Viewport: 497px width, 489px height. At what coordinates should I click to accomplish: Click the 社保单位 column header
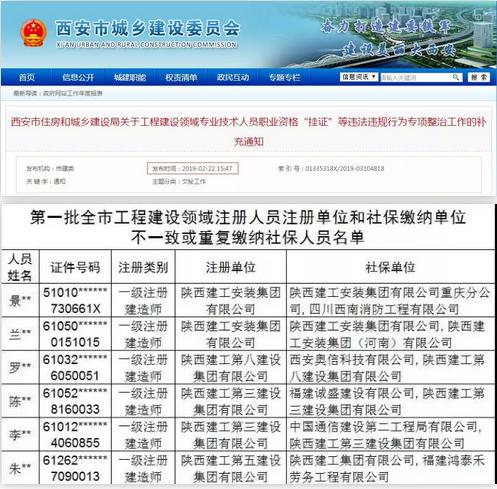[x=390, y=267]
